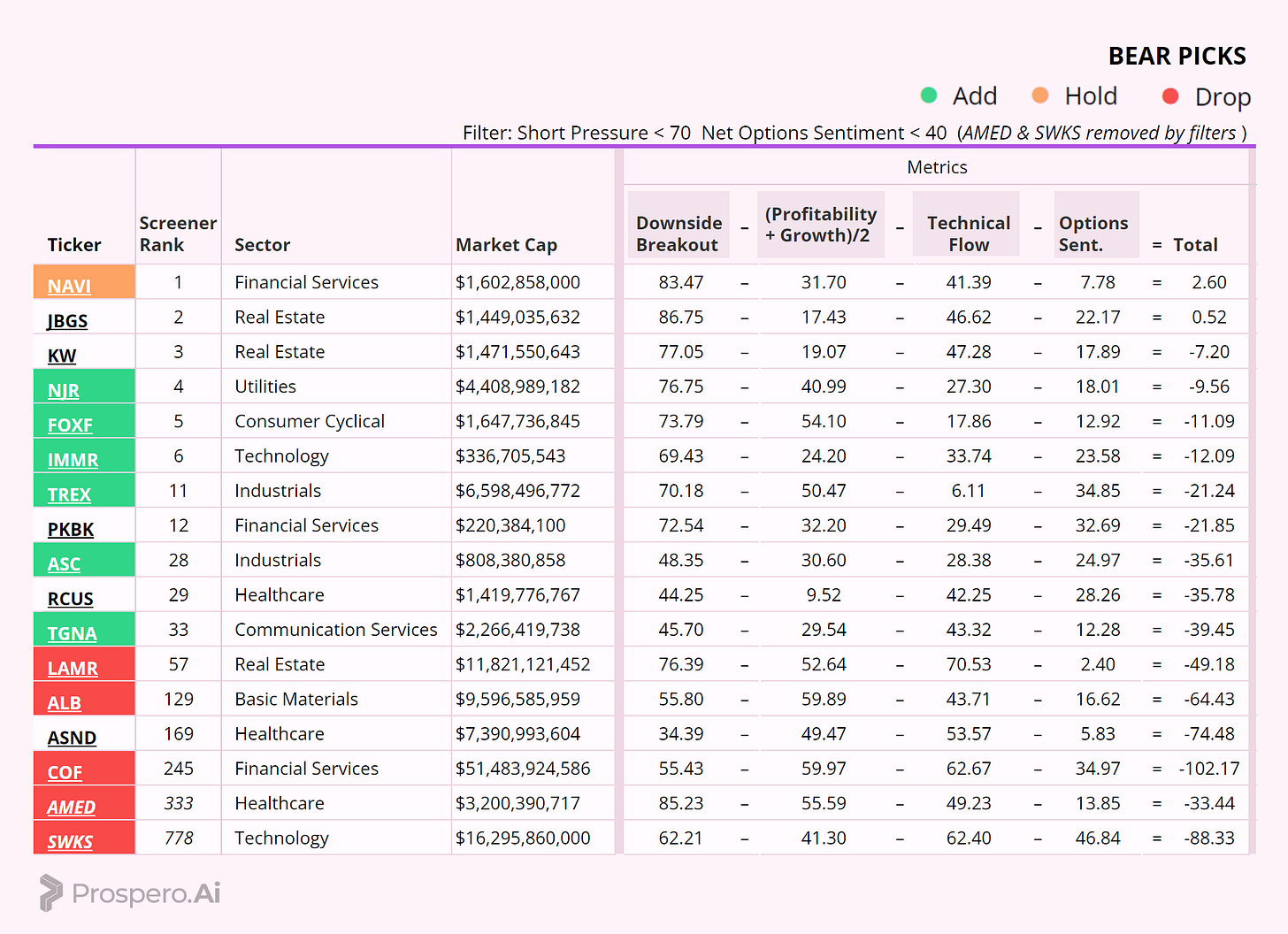Open the NJR ticker link
1288x934 pixels.
63,390
